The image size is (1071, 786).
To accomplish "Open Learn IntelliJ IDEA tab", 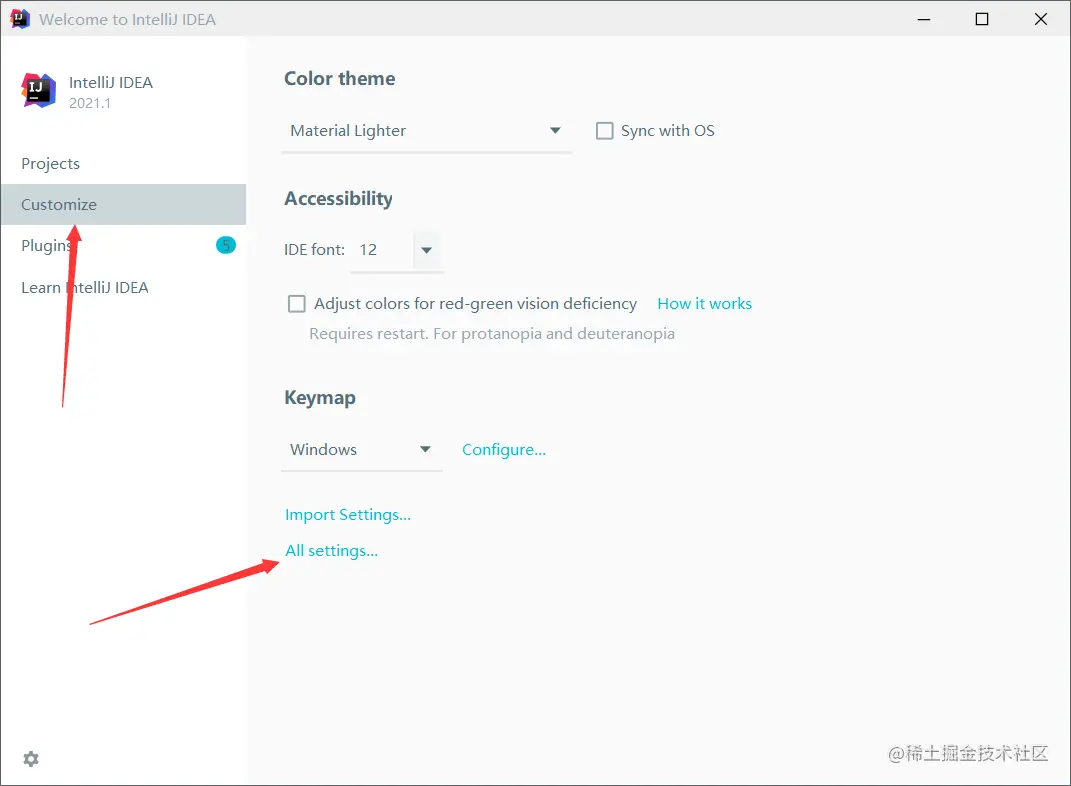I will [123, 287].
